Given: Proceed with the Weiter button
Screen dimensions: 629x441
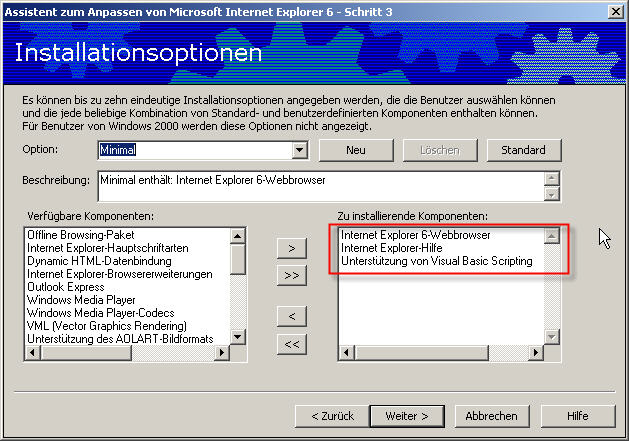Looking at the screenshot, I should point(407,416).
